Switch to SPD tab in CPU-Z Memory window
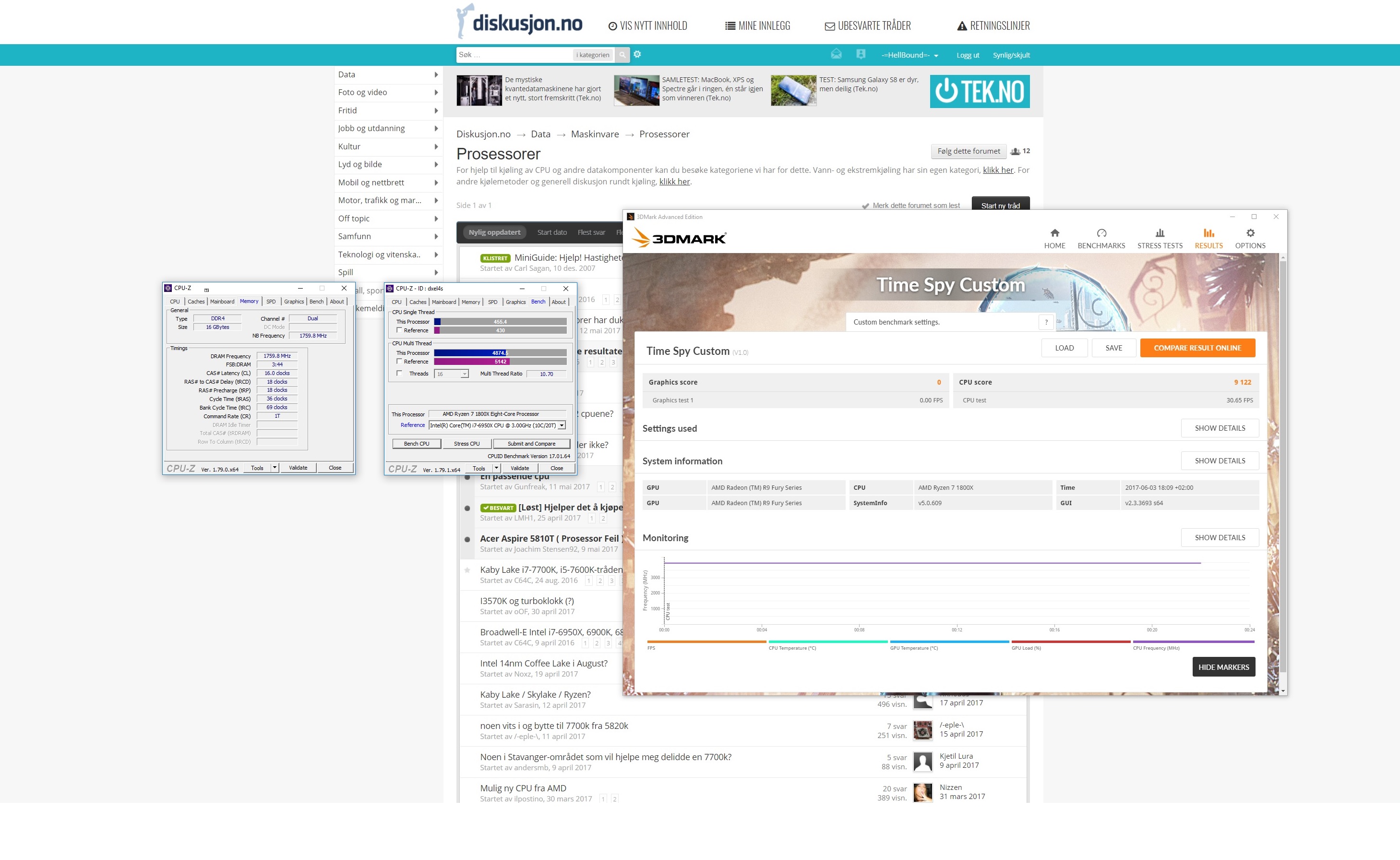The image size is (1400, 860). click(271, 302)
